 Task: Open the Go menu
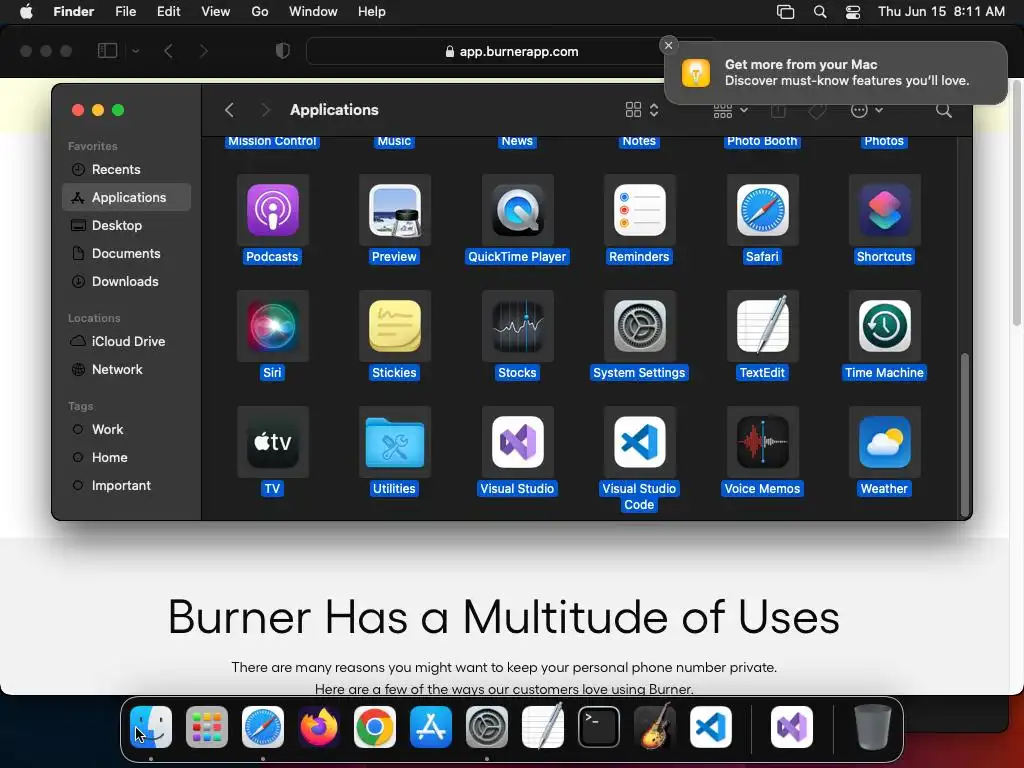click(x=260, y=12)
